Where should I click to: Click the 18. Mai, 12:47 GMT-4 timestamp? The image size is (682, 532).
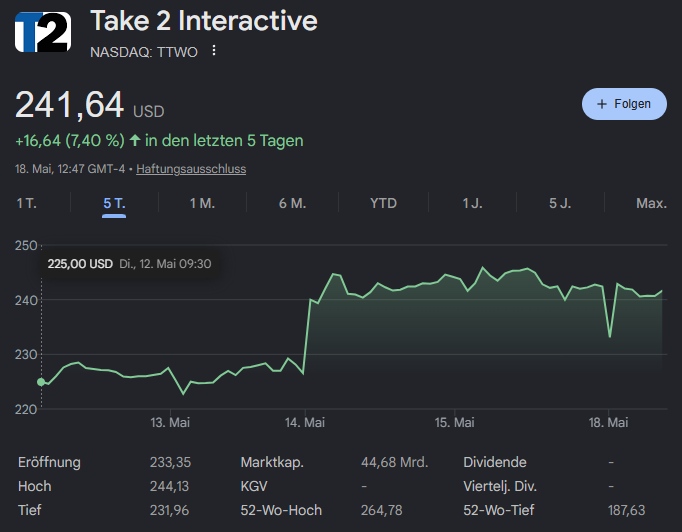[x=70, y=169]
